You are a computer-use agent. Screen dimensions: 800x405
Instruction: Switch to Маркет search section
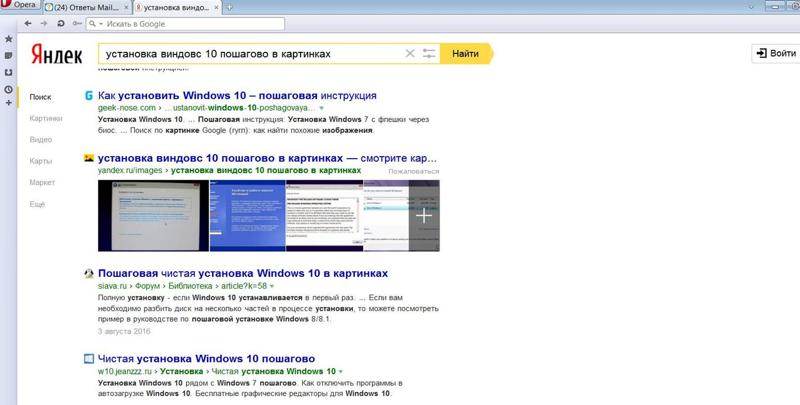click(x=42, y=183)
